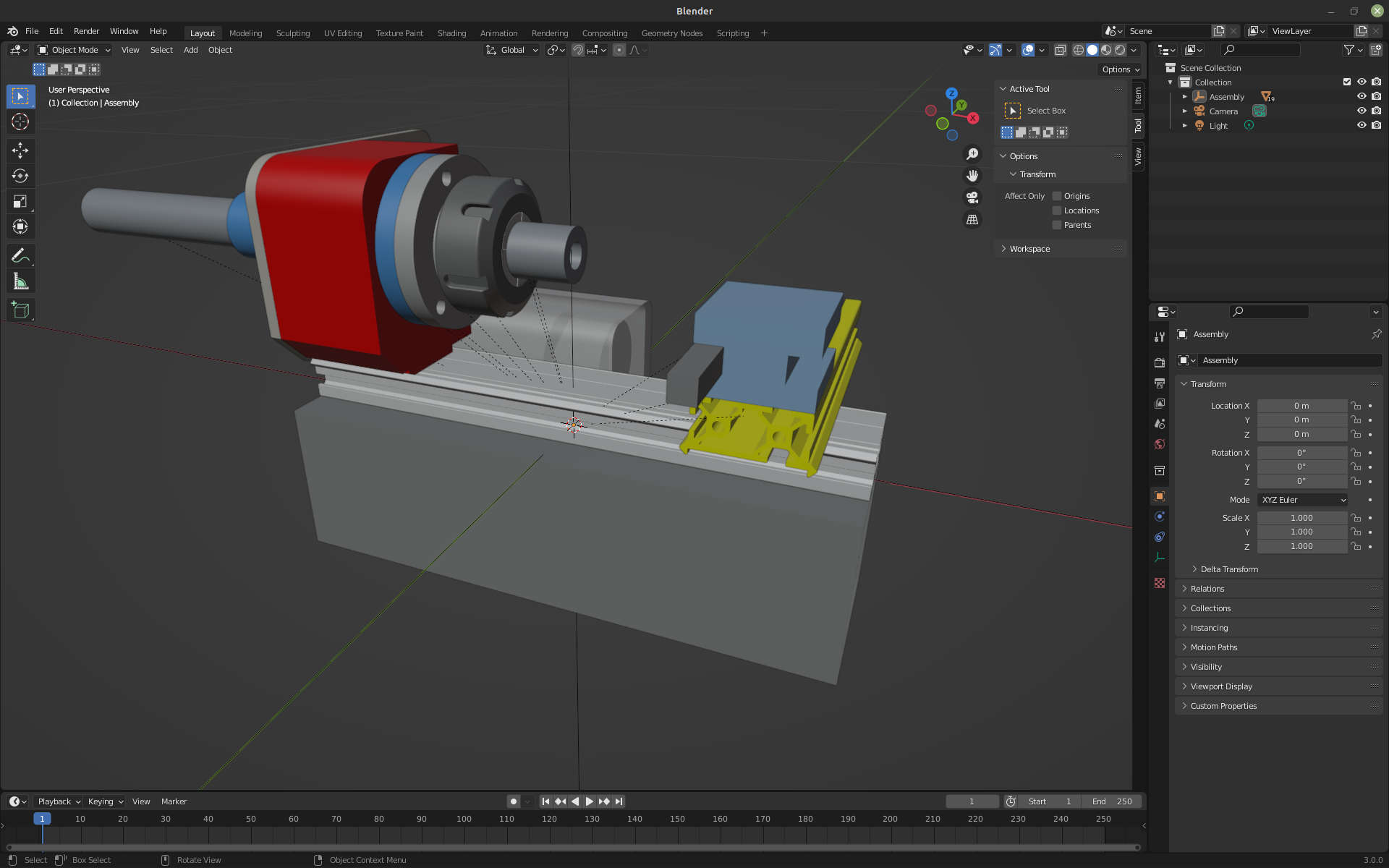Open the File menu
Viewport: 1389px width, 868px height.
click(x=32, y=31)
